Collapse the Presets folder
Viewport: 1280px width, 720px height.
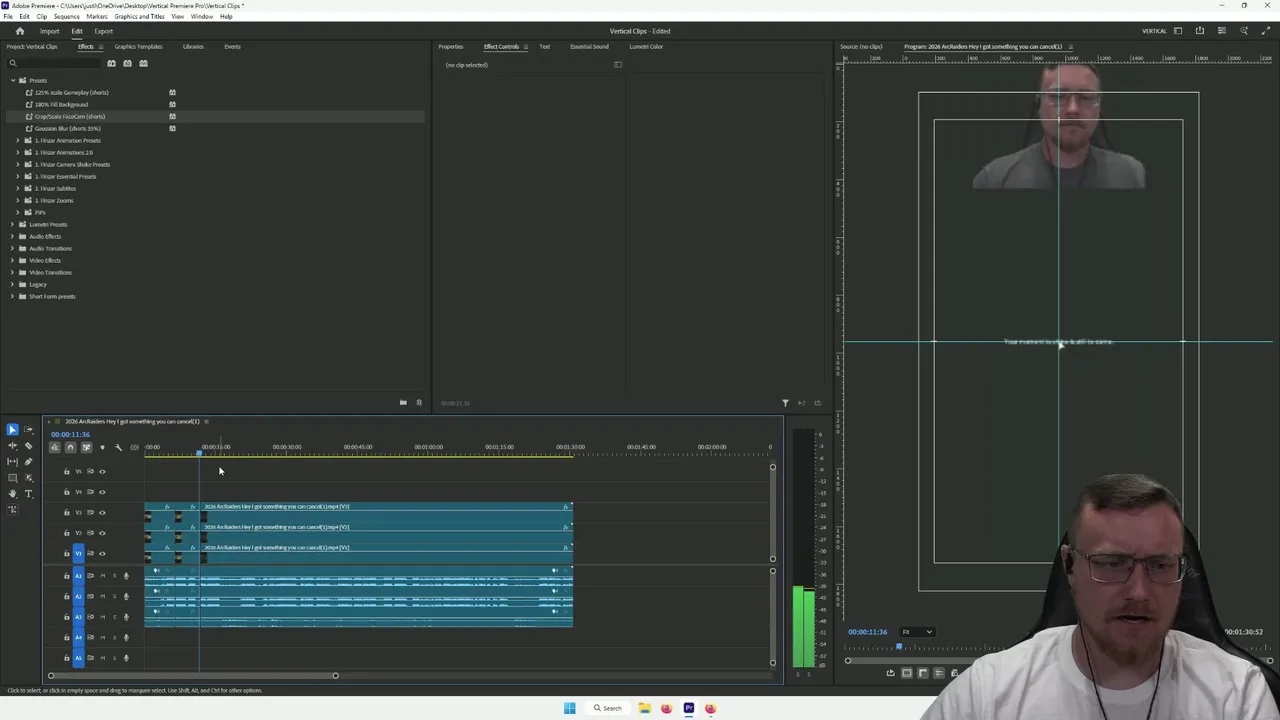click(x=13, y=80)
